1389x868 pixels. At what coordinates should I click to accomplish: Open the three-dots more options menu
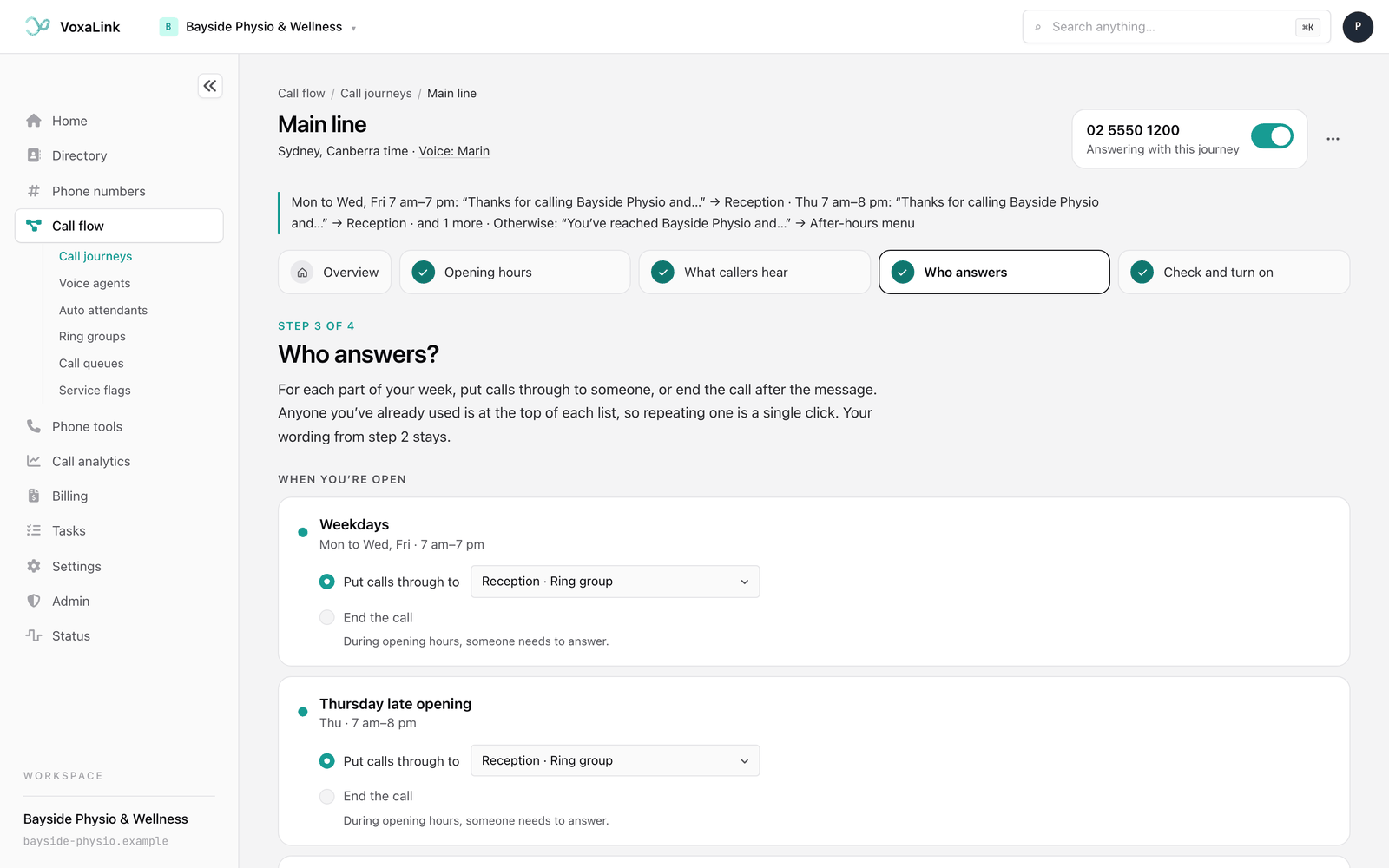(x=1333, y=139)
